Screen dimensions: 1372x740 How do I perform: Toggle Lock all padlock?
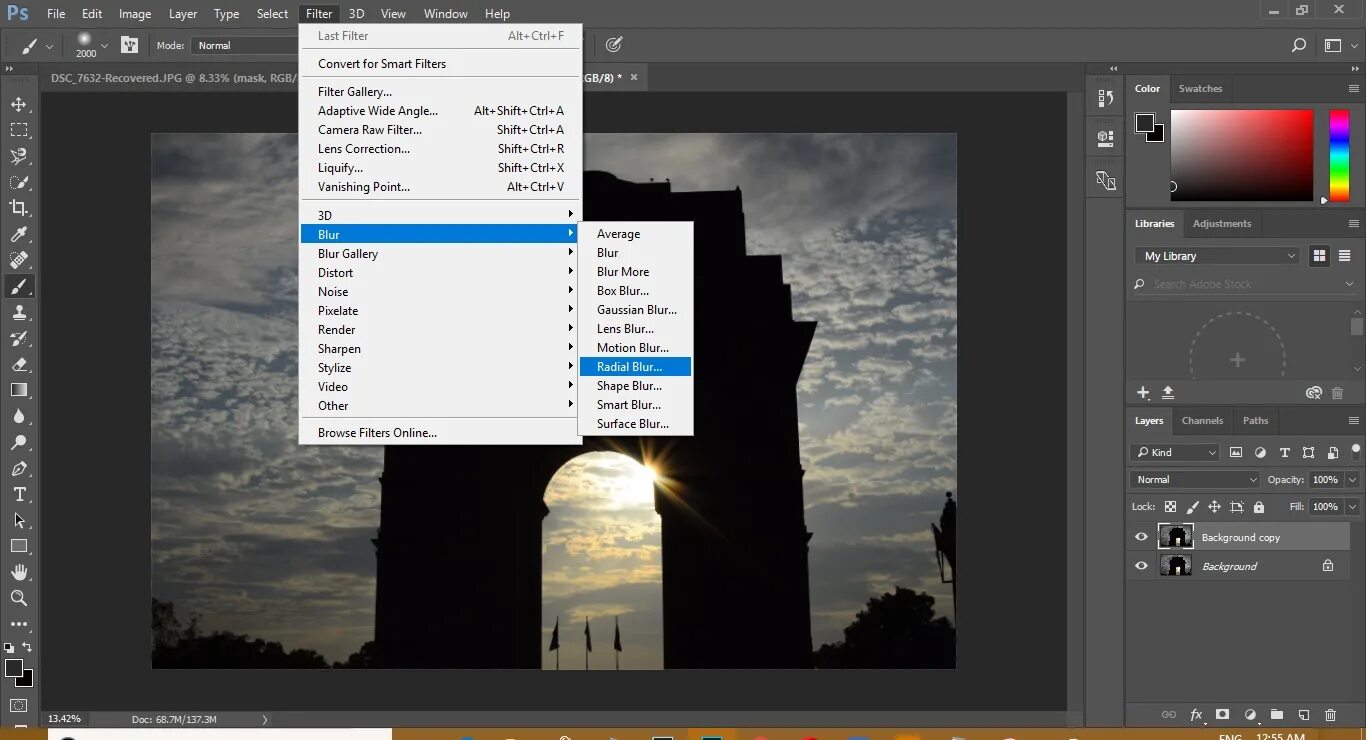(1258, 507)
